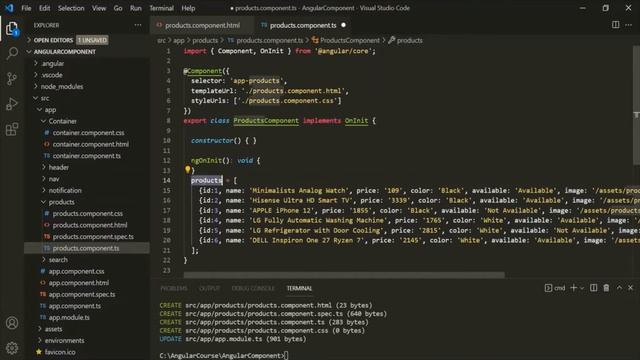Open editor more actions ellipsis
This screenshot has height=360, width=640.
629,25
